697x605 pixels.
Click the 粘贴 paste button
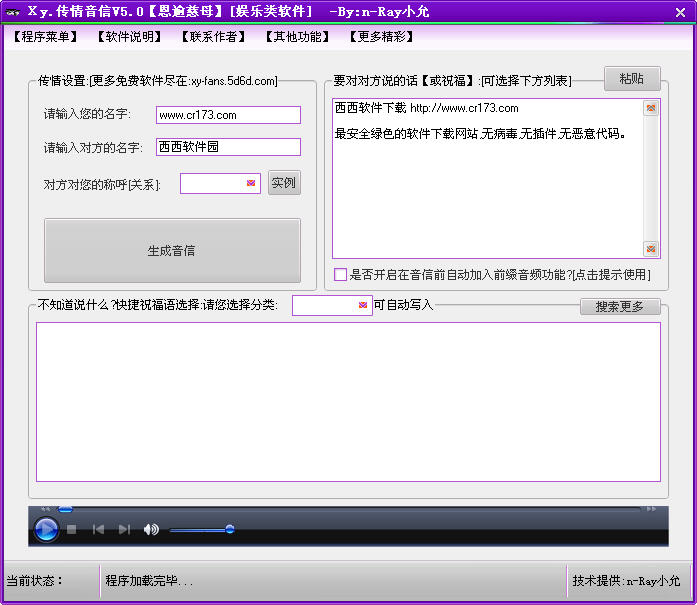(x=632, y=79)
